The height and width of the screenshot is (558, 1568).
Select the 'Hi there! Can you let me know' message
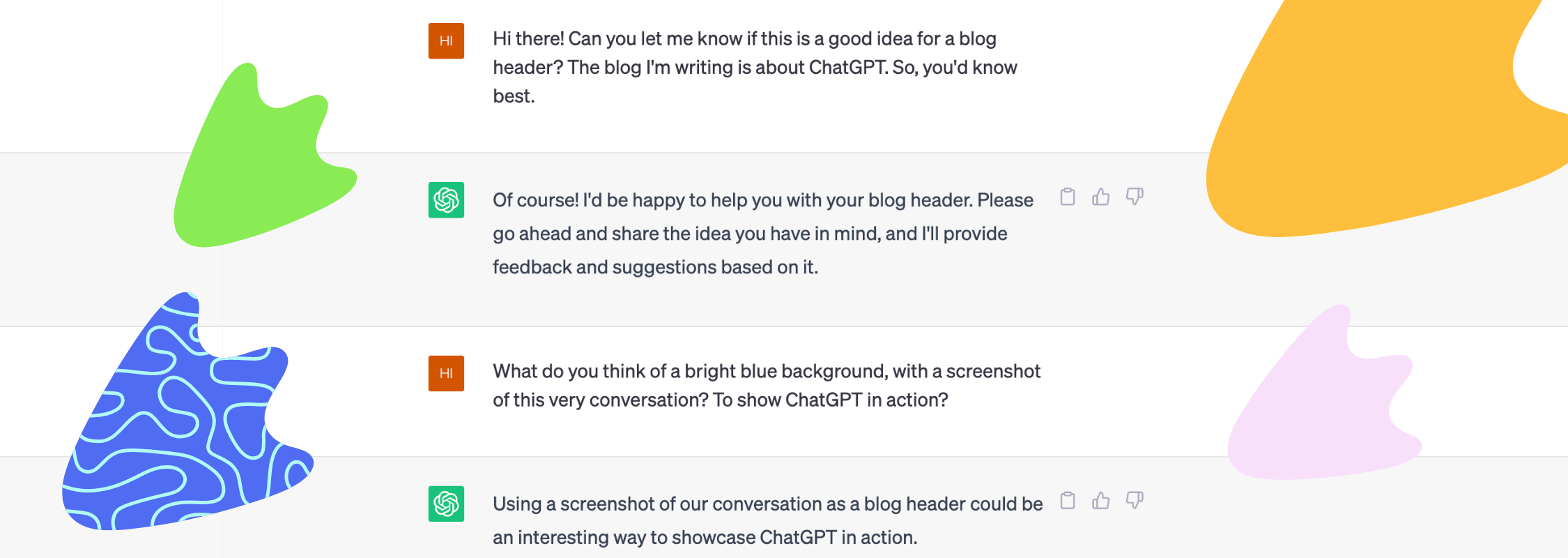pyautogui.click(x=755, y=67)
